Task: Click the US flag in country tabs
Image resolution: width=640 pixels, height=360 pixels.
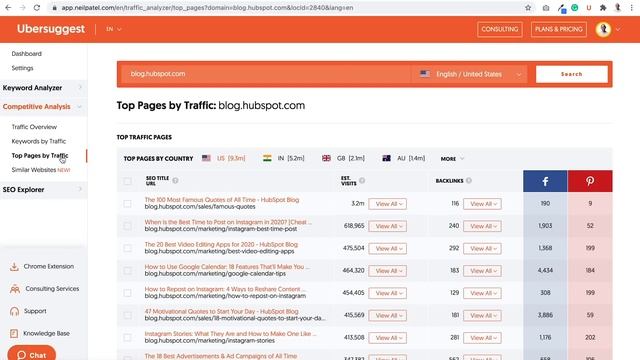Action: tap(206, 158)
